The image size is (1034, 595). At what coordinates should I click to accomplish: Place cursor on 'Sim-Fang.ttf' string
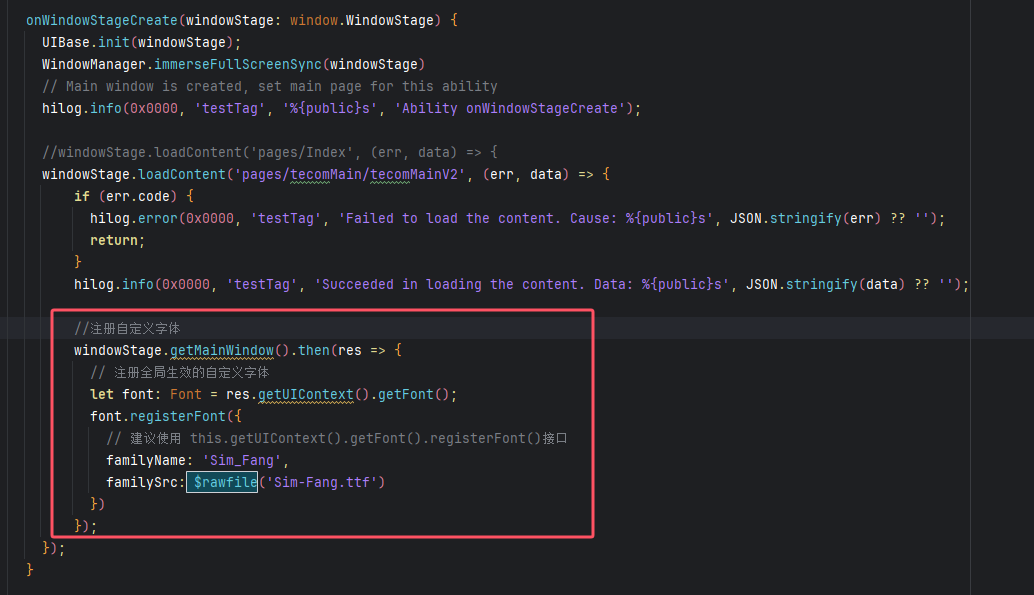coord(322,482)
